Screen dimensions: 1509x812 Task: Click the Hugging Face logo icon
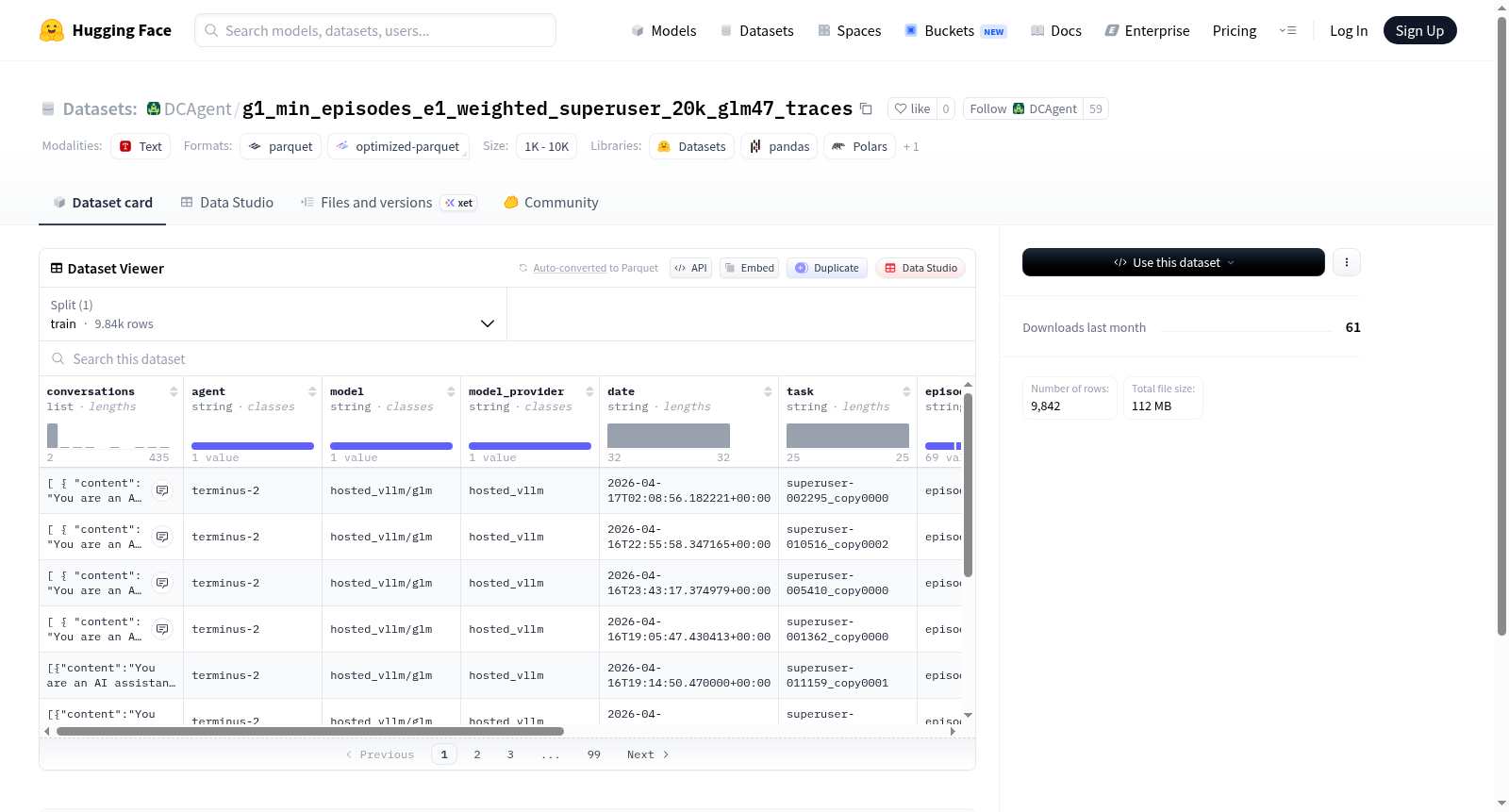point(52,30)
